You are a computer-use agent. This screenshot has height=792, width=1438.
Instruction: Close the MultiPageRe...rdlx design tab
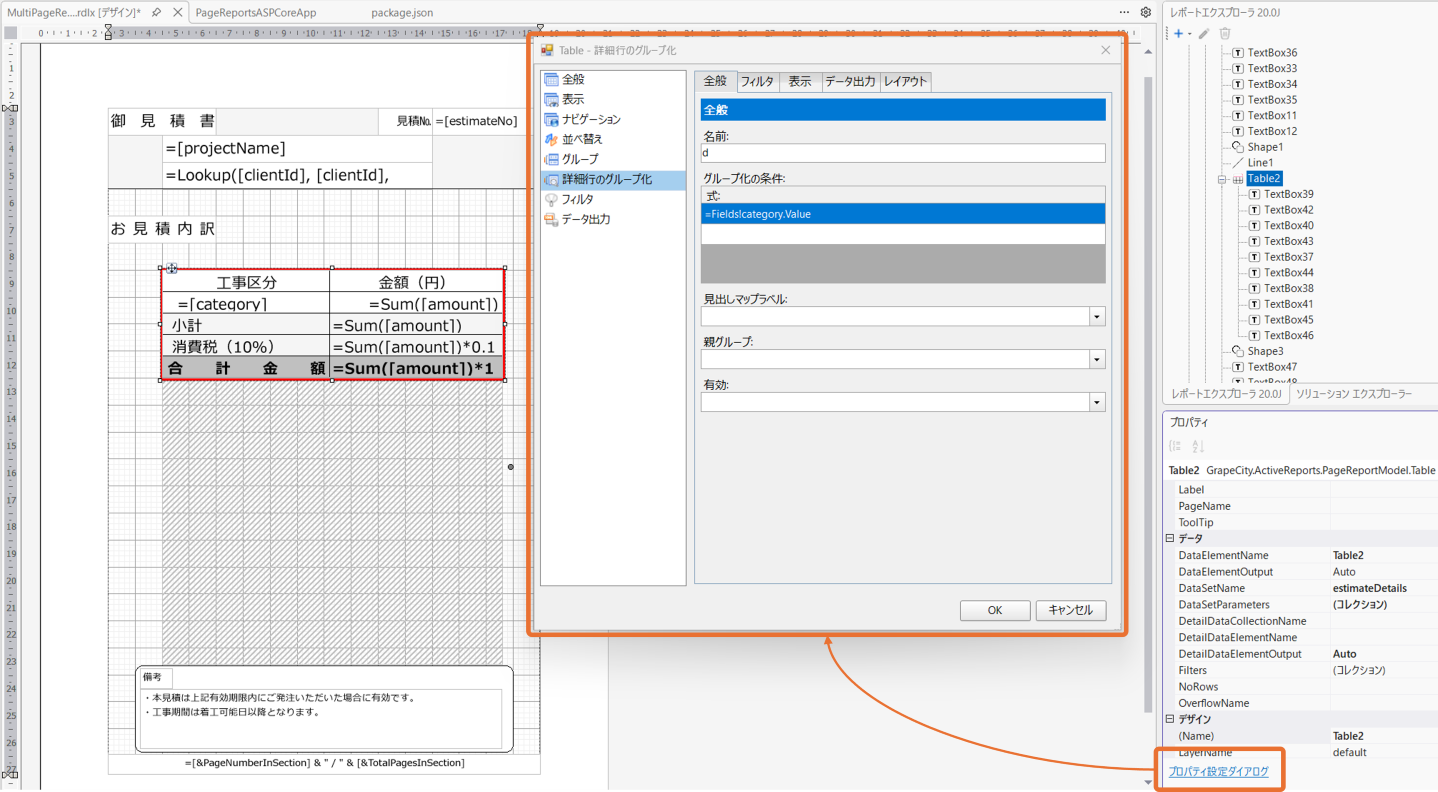coord(177,12)
